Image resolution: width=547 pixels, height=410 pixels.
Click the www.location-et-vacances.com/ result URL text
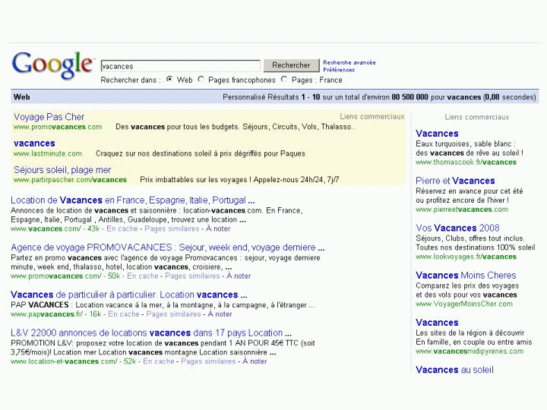coord(64,361)
